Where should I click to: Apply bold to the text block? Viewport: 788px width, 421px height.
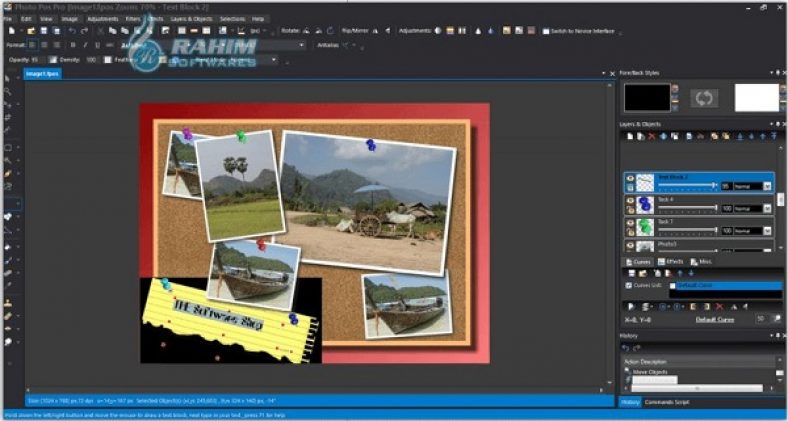(x=73, y=45)
